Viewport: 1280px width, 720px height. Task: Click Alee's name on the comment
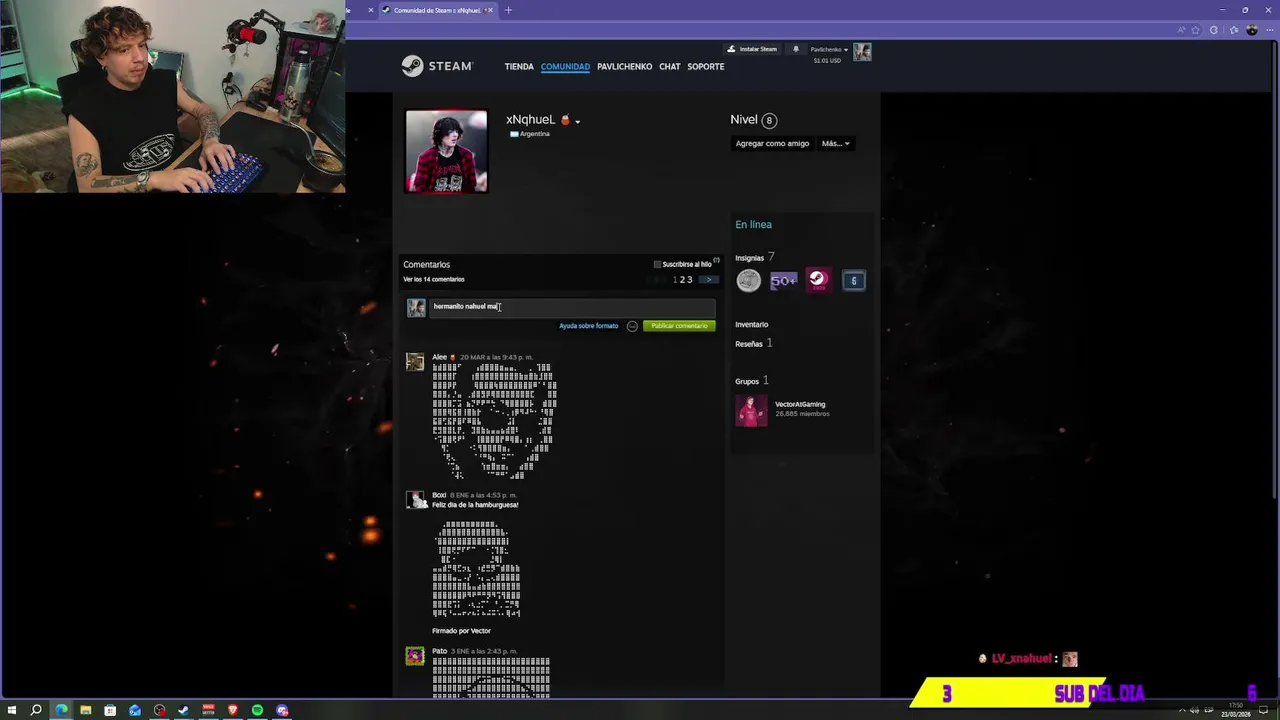coord(440,357)
